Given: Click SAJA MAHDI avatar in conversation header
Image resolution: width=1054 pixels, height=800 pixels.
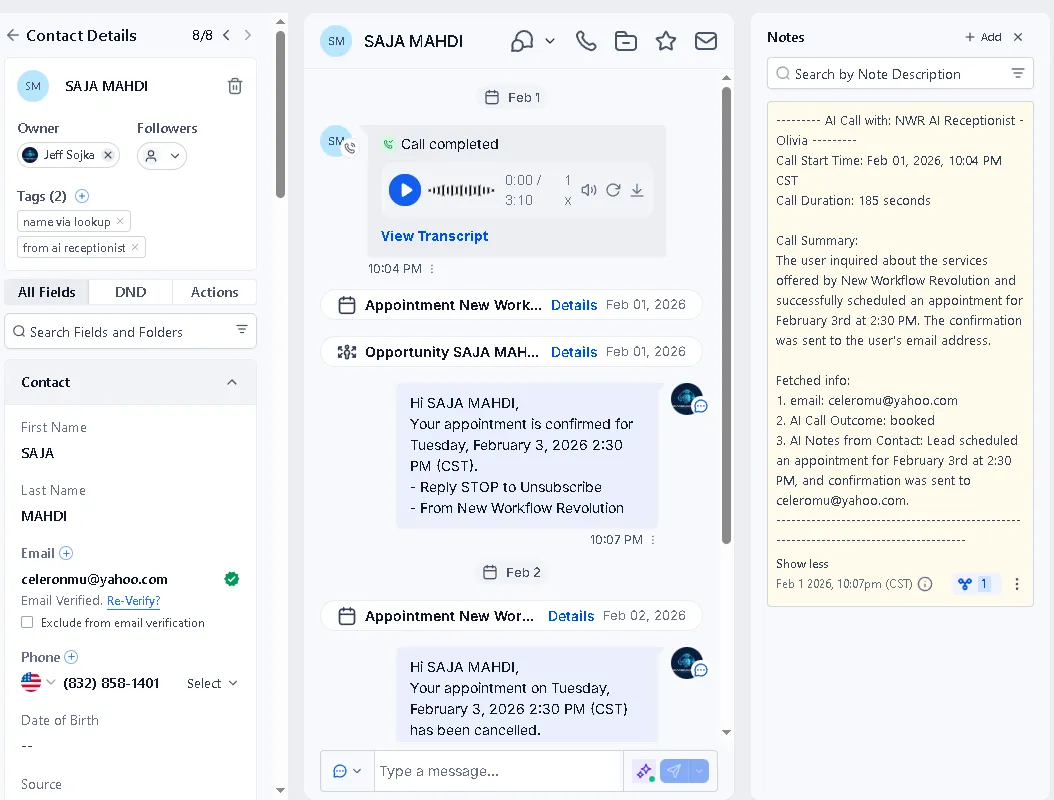Looking at the screenshot, I should [336, 41].
